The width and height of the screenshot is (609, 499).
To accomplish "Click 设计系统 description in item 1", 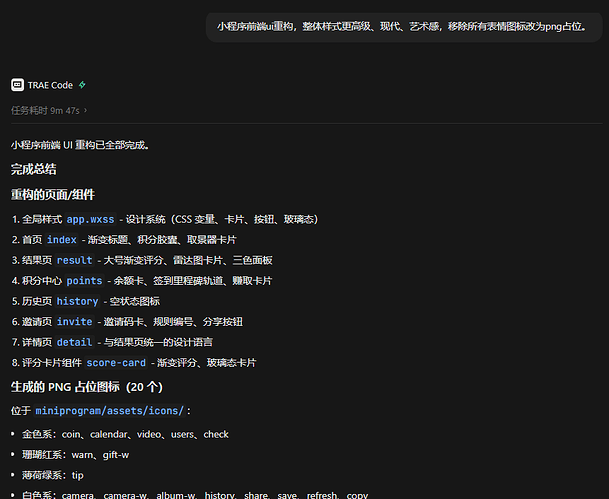I will 222,219.
